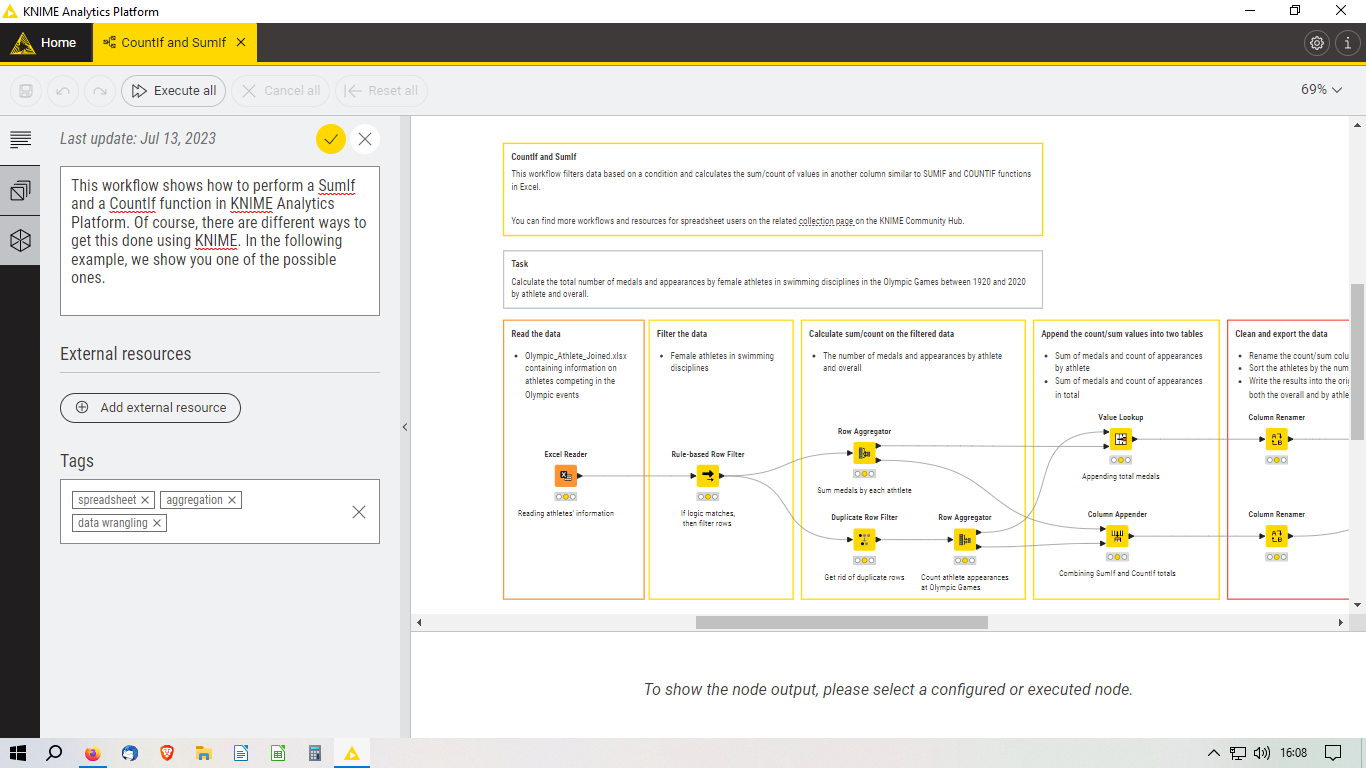The width and height of the screenshot is (1366, 768).
Task: Open the description panel icon in left sidebar
Action: pyautogui.click(x=20, y=139)
